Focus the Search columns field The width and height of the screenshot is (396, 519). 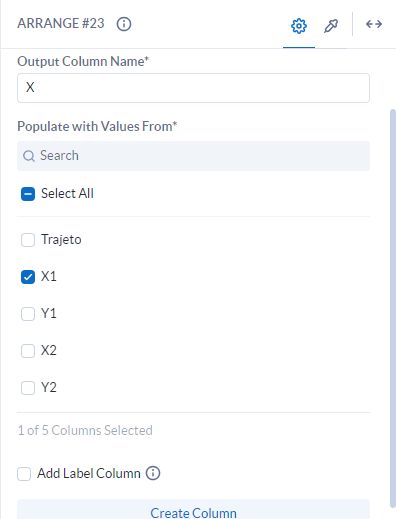193,156
